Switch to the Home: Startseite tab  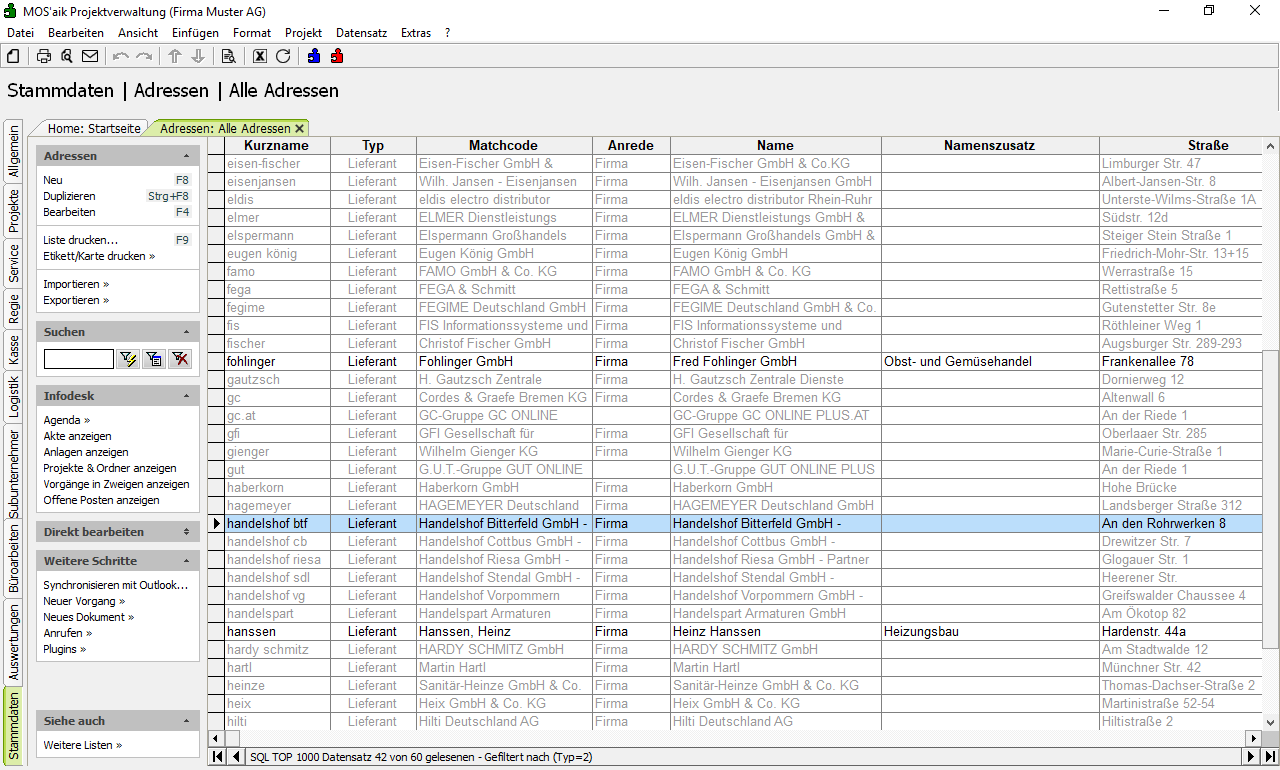point(94,129)
